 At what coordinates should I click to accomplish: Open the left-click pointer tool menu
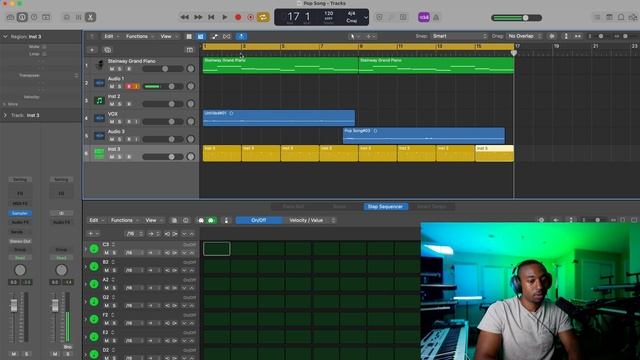pos(354,36)
